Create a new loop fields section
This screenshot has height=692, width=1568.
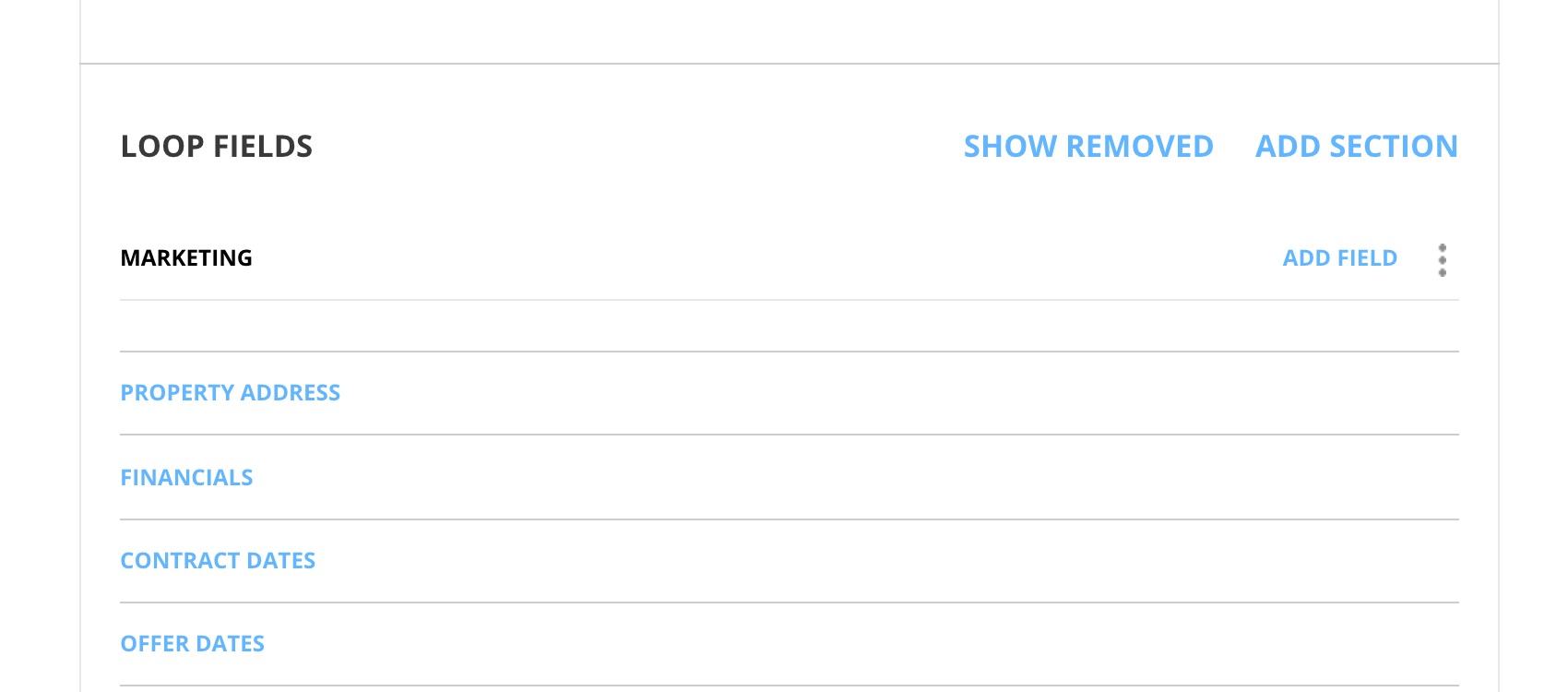click(x=1356, y=147)
